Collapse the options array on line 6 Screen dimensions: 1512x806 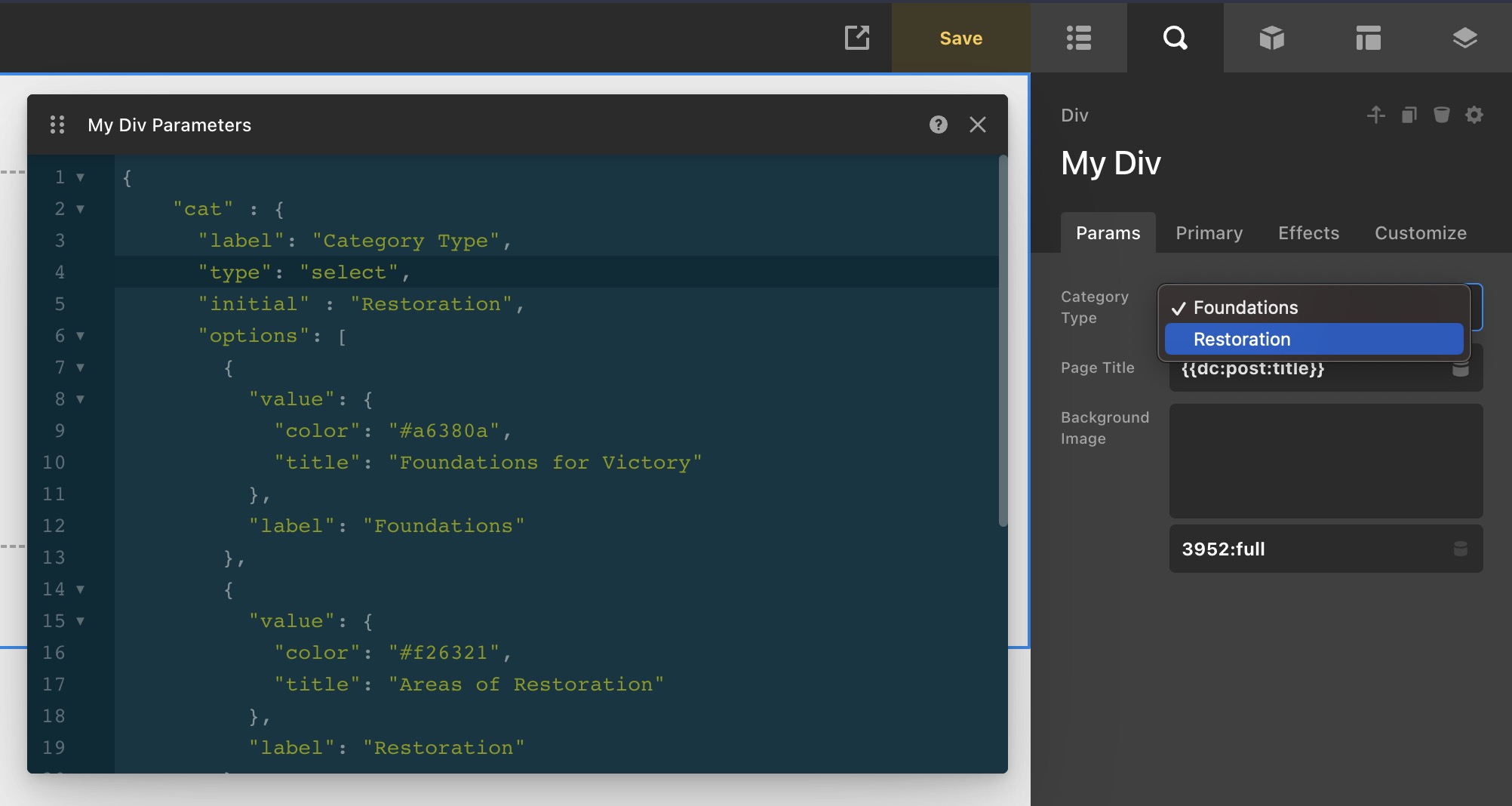(80, 336)
